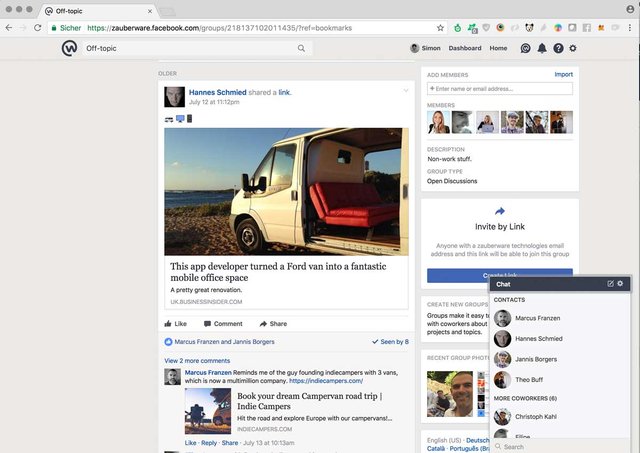Select the Off-topic browser tab

coord(98,11)
